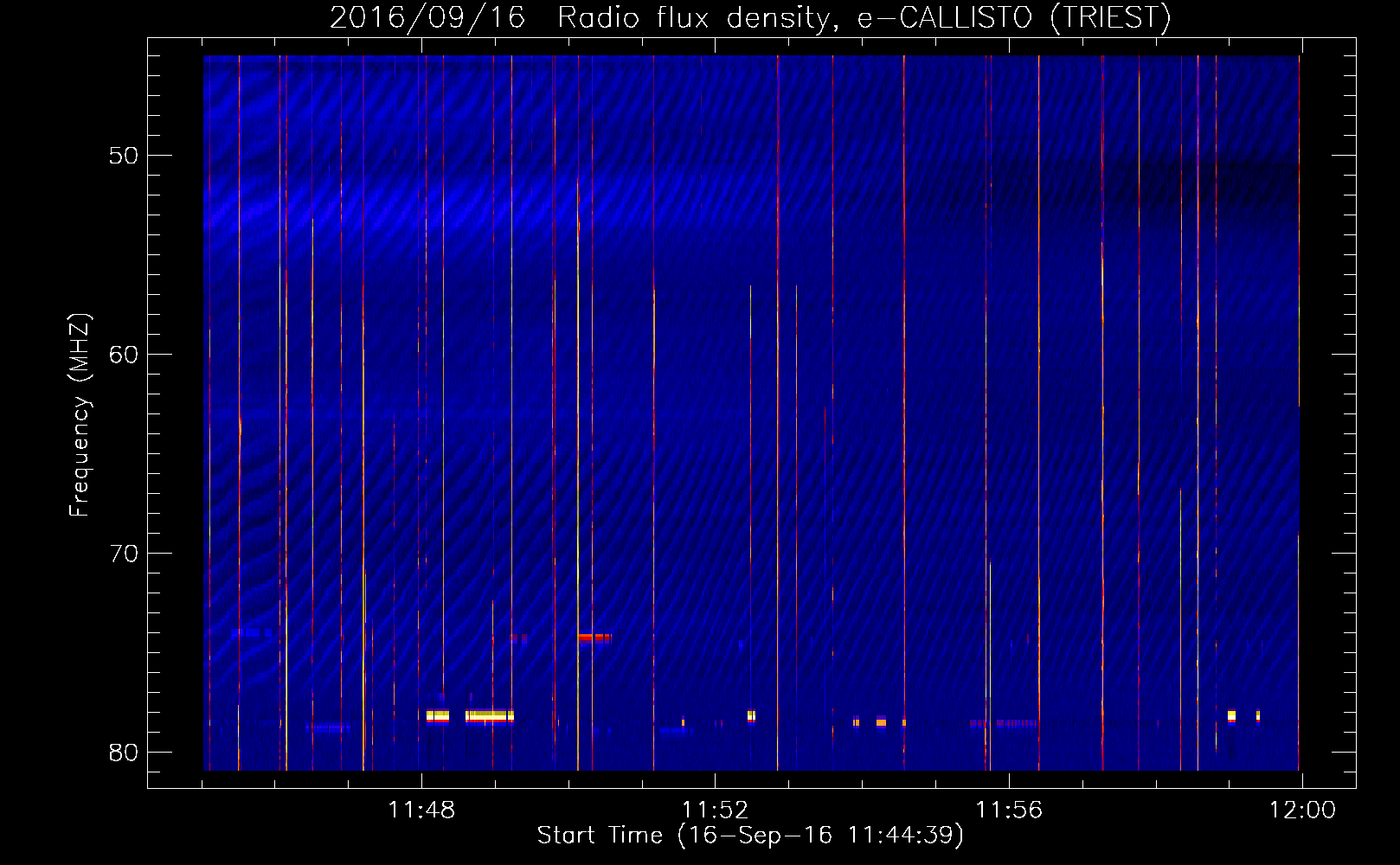This screenshot has width=1400, height=865.
Task: Click the 'Start Time (16-Sep-16 11:44:39)' label
Action: 750,836
